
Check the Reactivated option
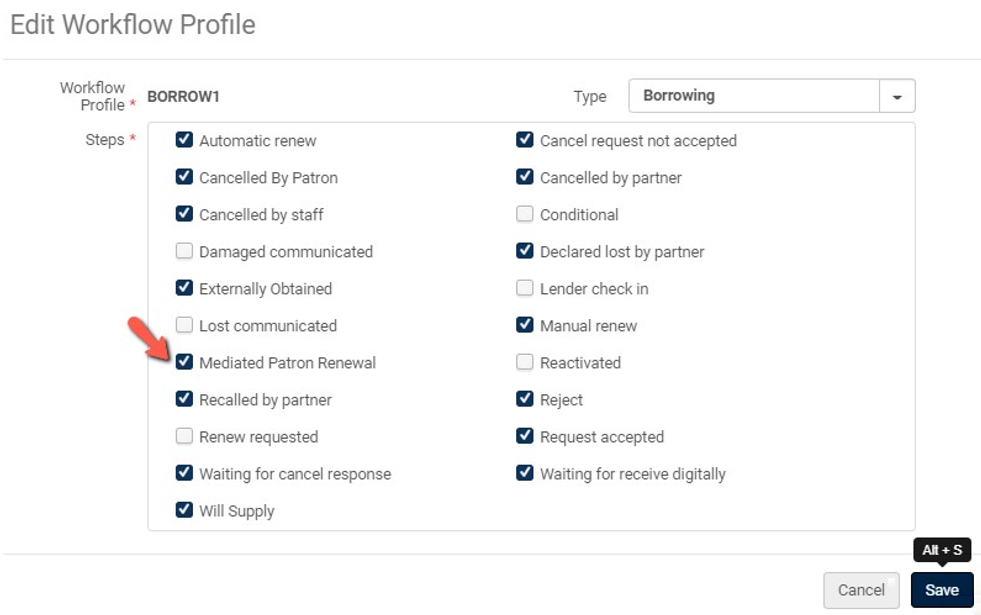click(524, 362)
